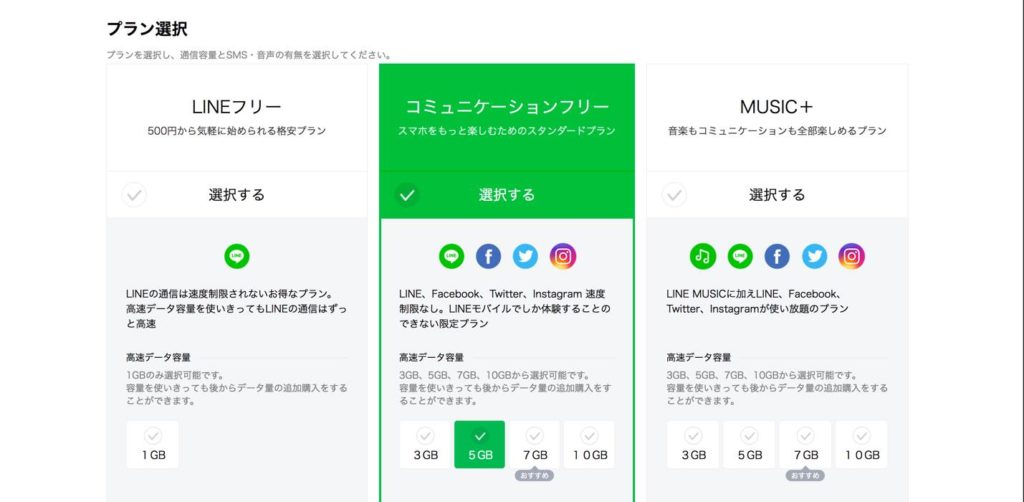Click LINE icon in コミュニケーションフリー card

pyautogui.click(x=451, y=256)
